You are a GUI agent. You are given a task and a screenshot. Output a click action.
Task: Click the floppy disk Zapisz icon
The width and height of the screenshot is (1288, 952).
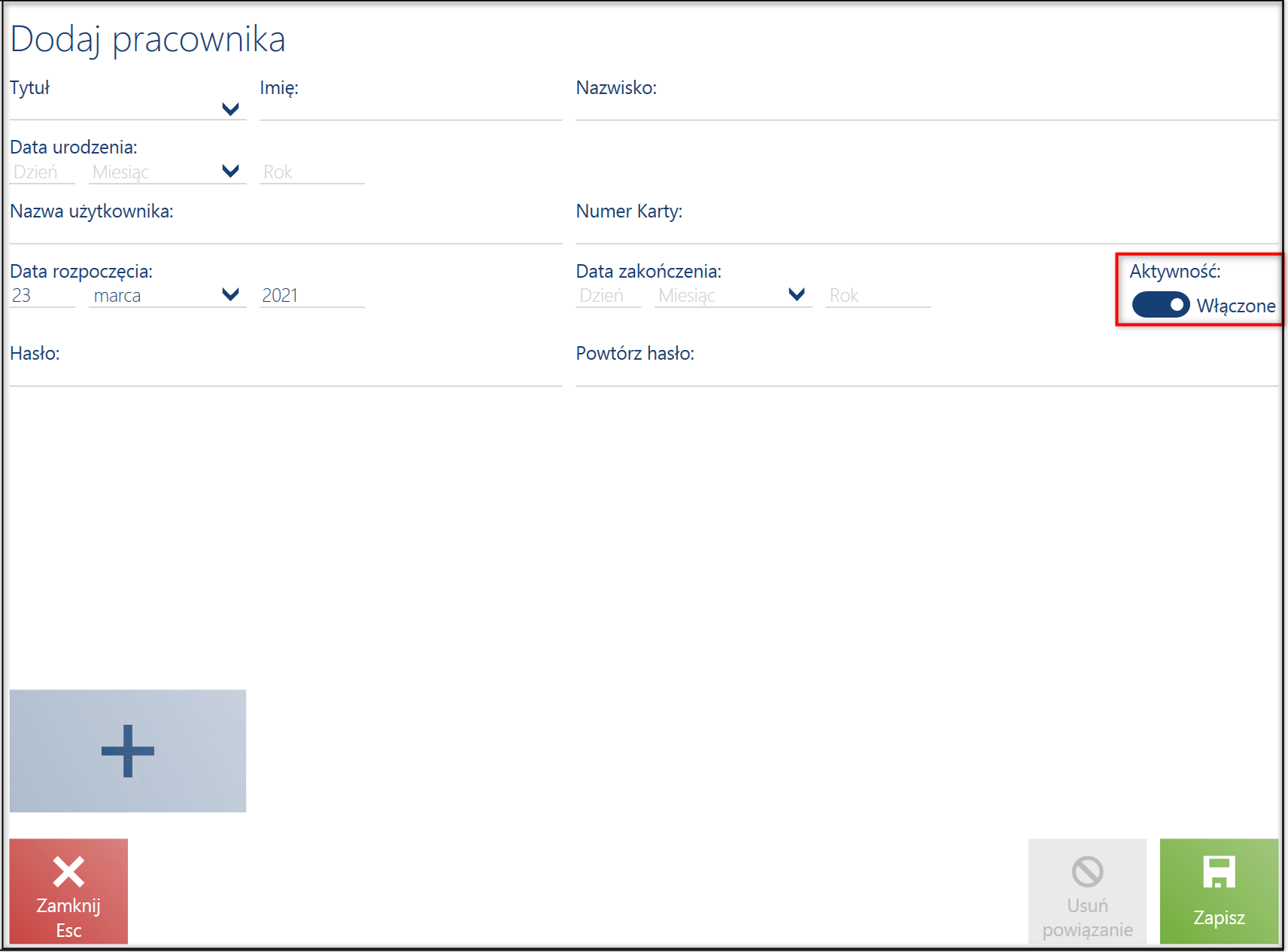1219,872
